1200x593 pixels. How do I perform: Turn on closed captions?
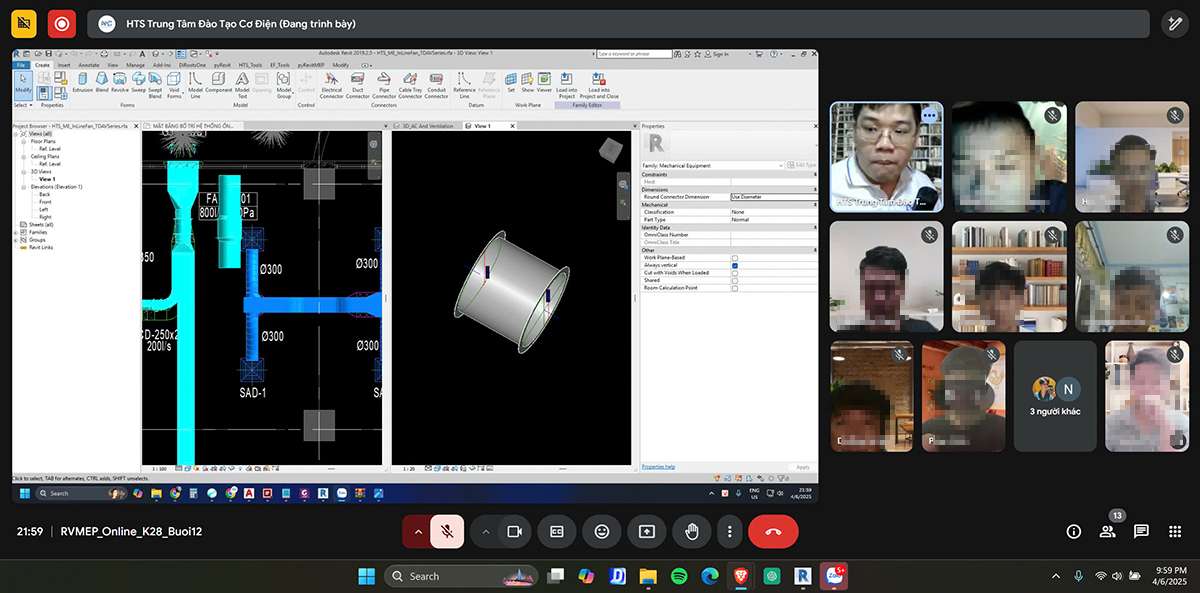557,532
